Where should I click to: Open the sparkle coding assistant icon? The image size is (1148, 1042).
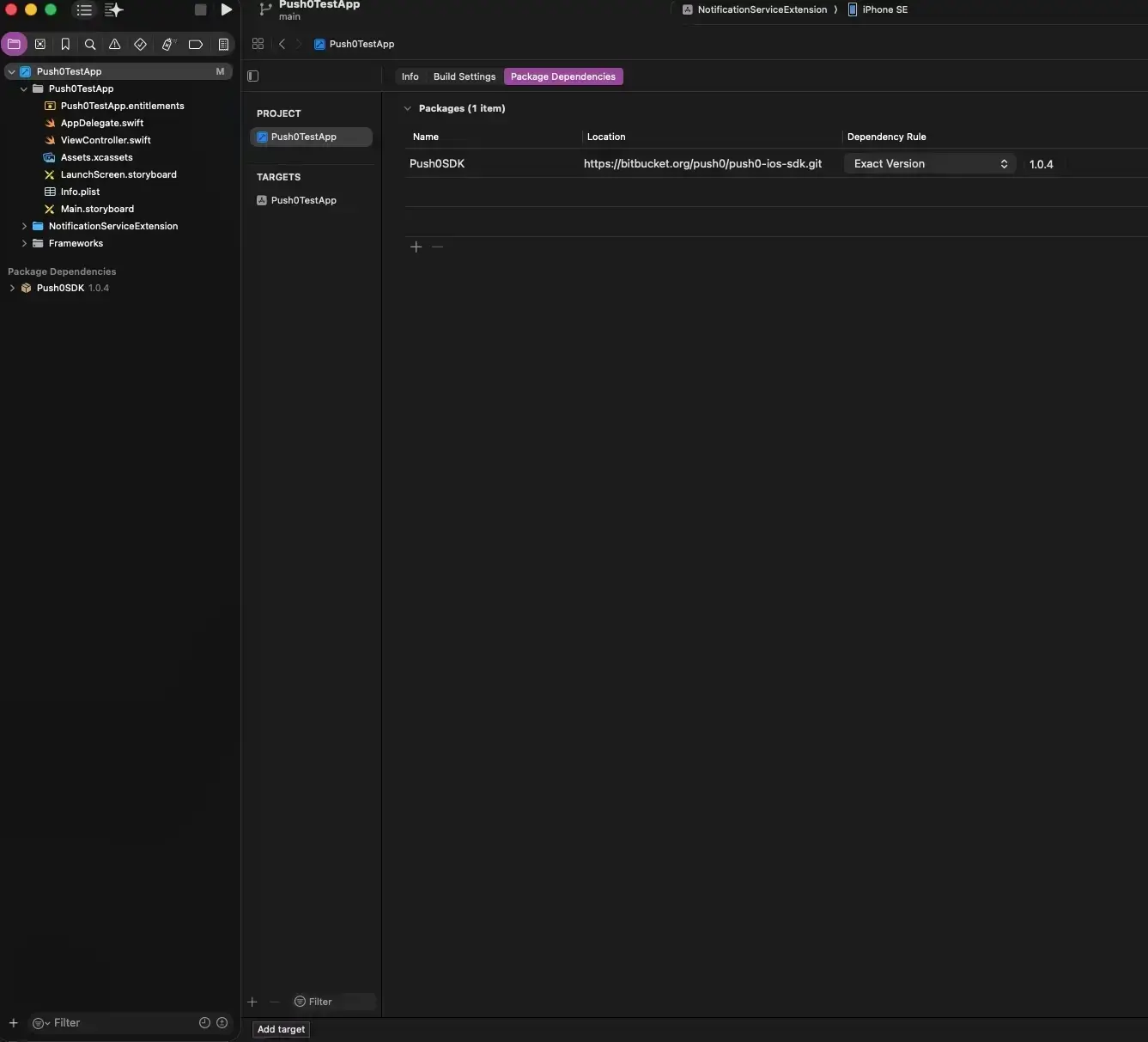click(113, 10)
